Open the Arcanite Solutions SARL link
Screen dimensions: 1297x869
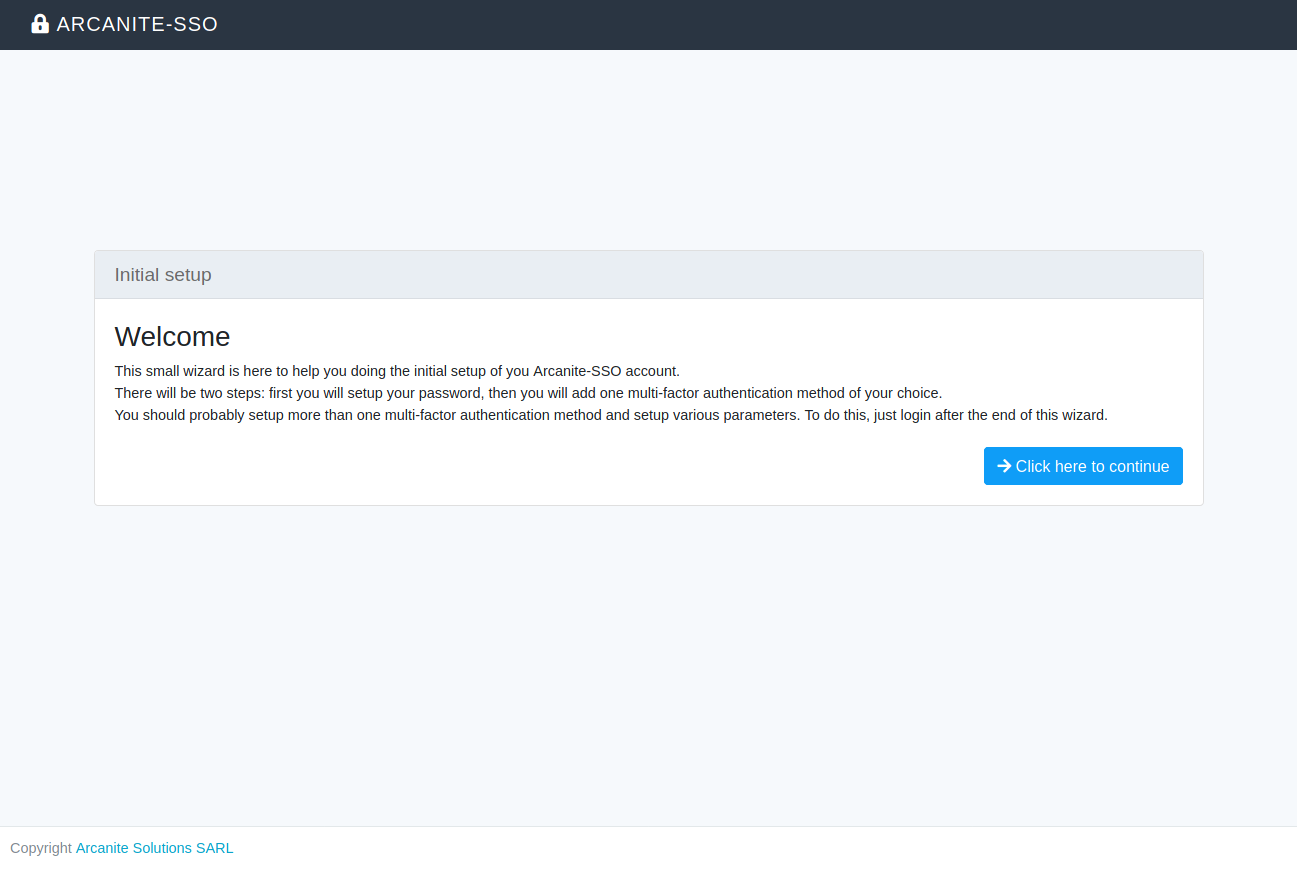(155, 848)
